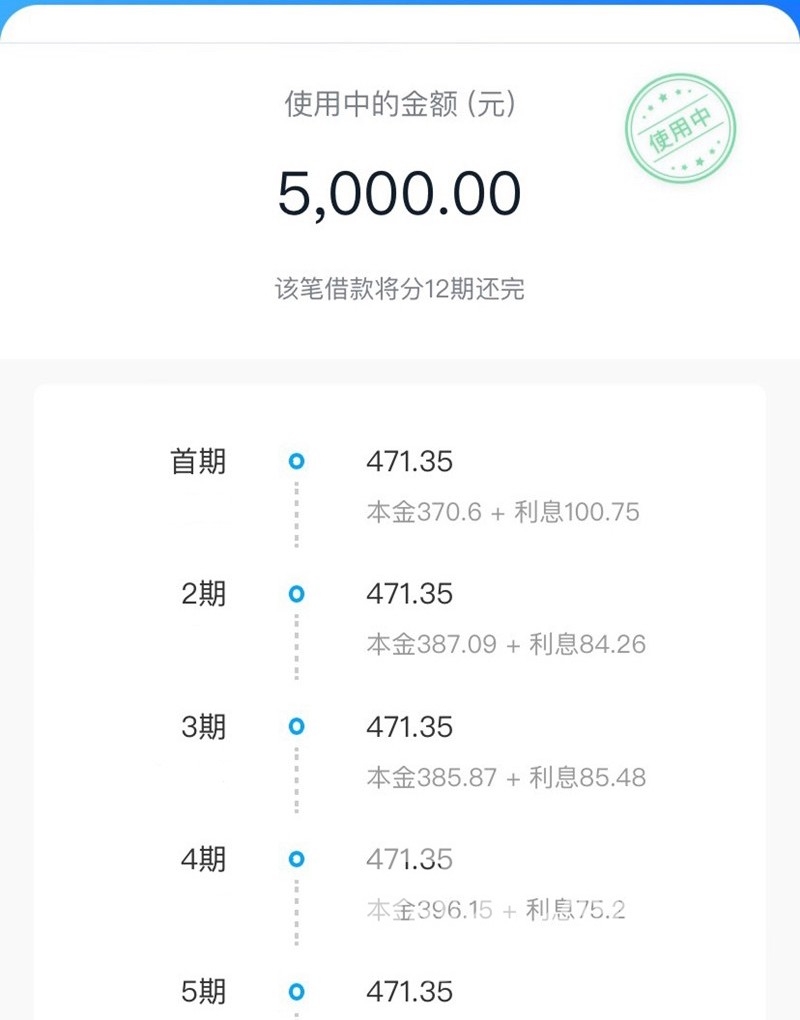The image size is (800, 1020).
Task: Tap 本金385.87 + 利息85.48 breakdown
Action: click(x=506, y=777)
